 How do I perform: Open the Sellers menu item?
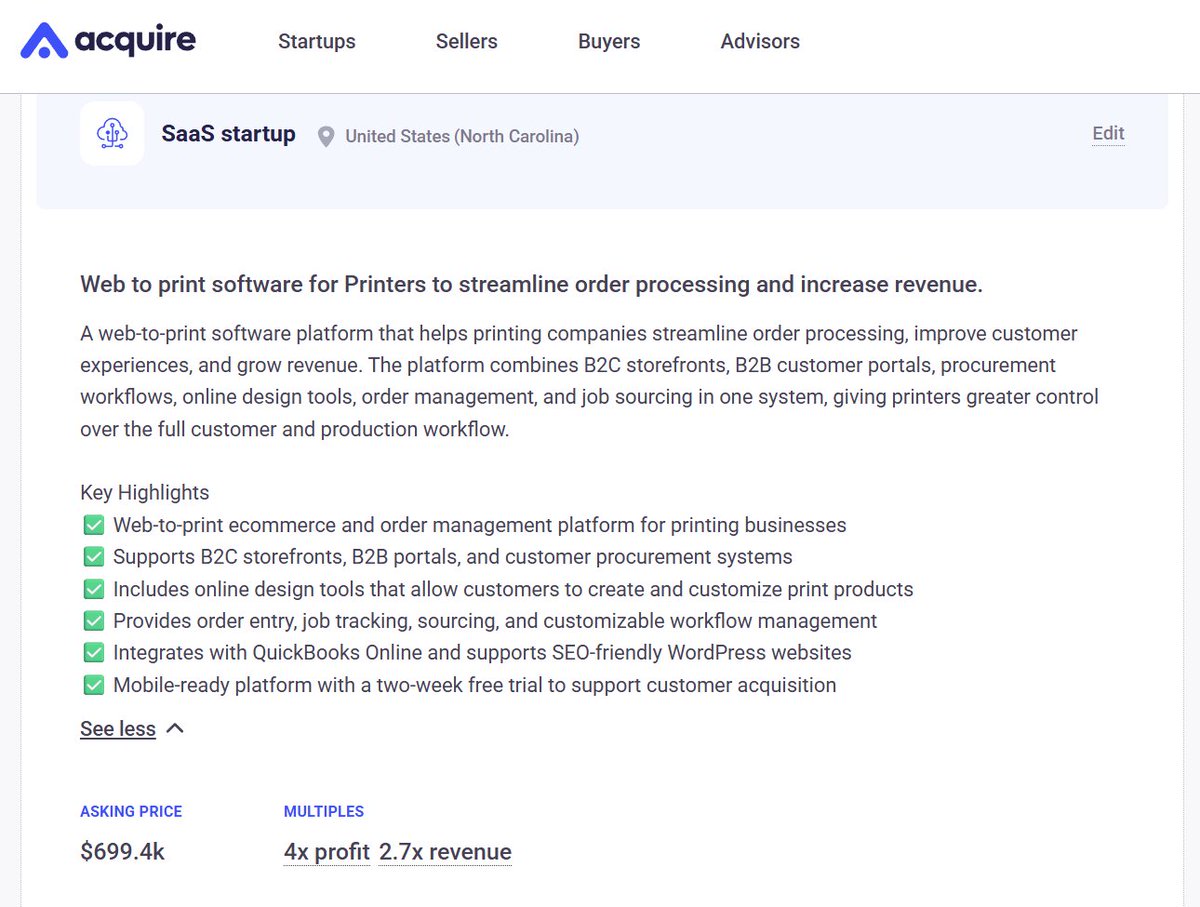pos(467,41)
